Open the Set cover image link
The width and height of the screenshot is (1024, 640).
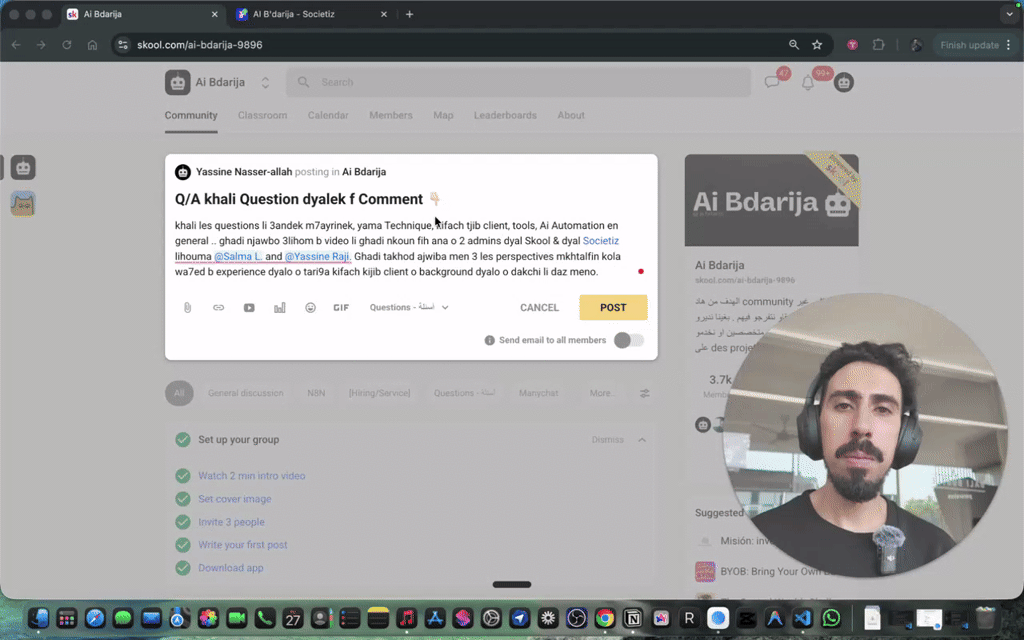click(x=234, y=499)
